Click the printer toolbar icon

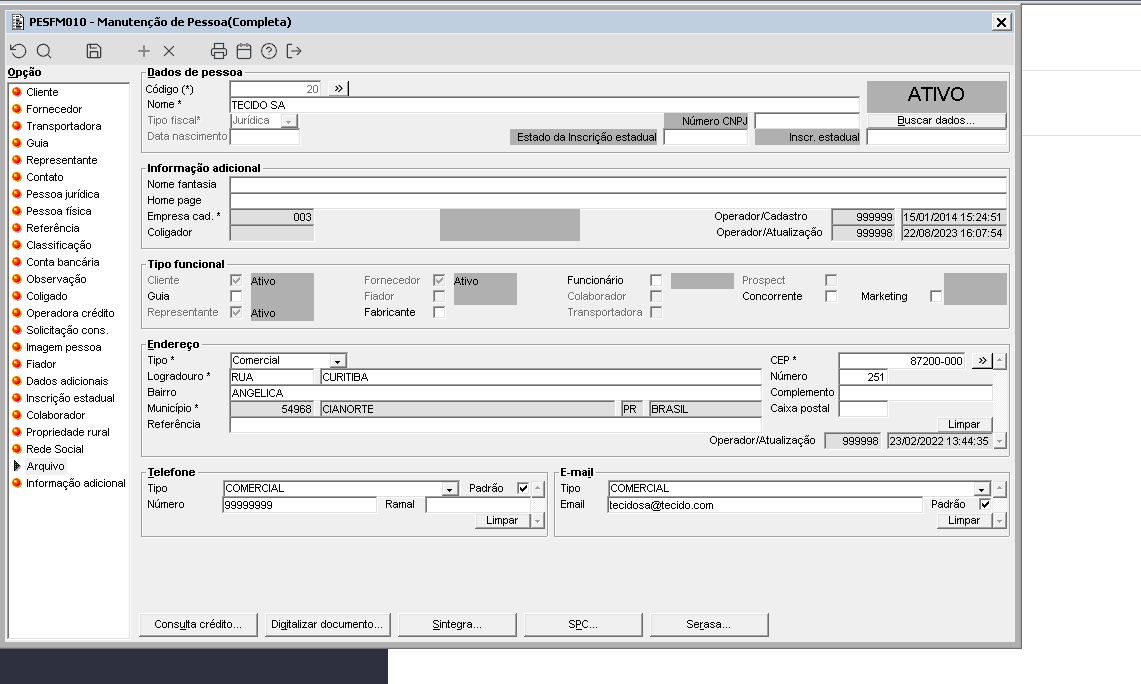[x=218, y=51]
